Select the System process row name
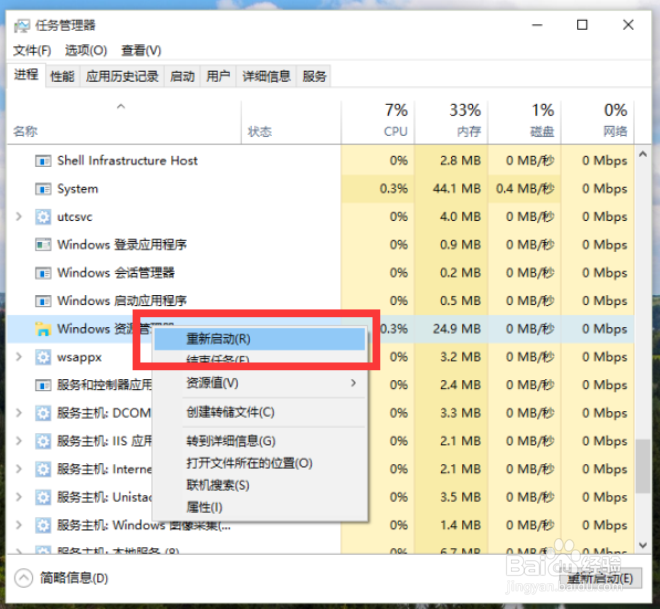660x609 pixels. (x=77, y=189)
